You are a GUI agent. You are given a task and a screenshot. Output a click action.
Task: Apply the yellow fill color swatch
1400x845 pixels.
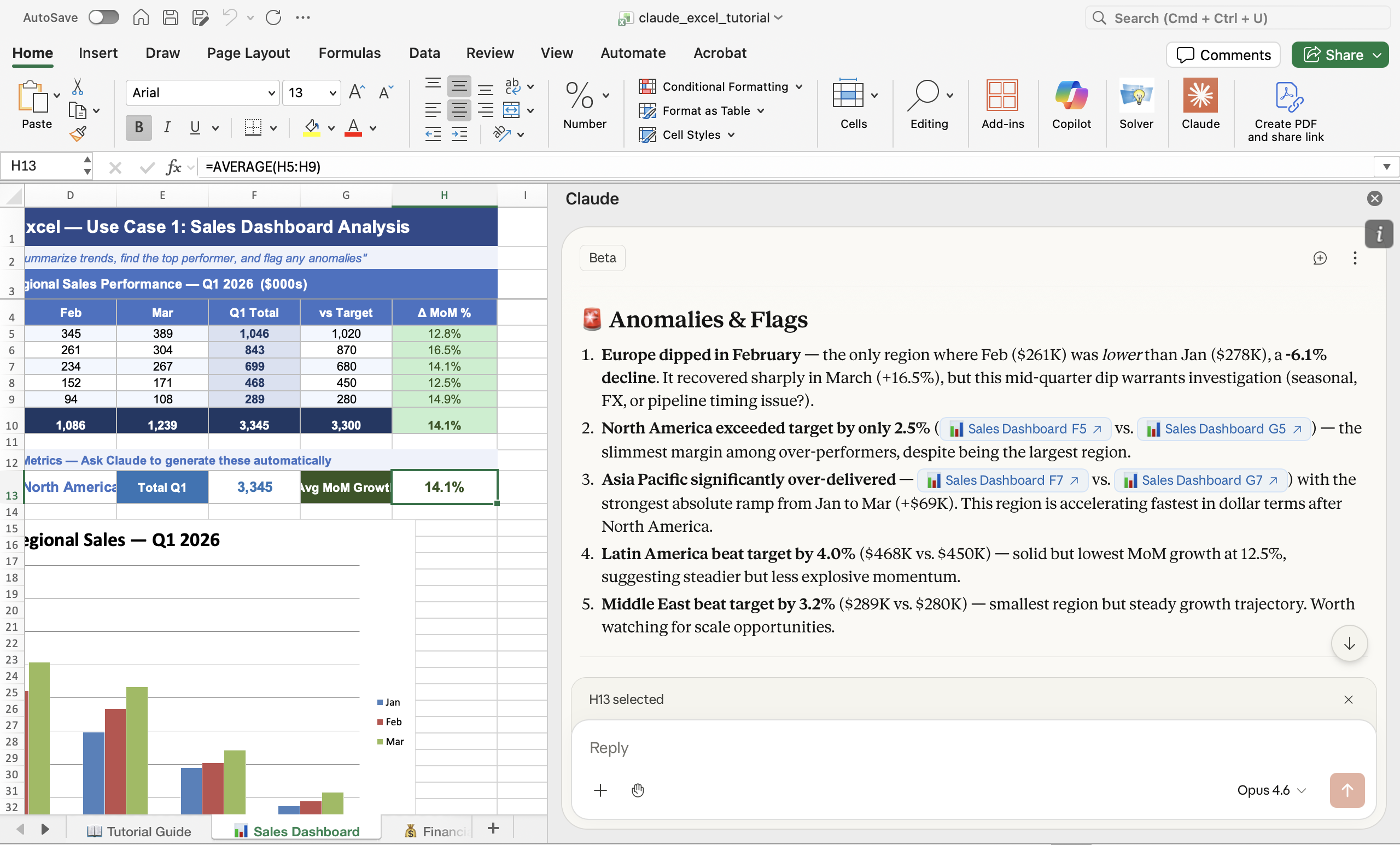311,128
